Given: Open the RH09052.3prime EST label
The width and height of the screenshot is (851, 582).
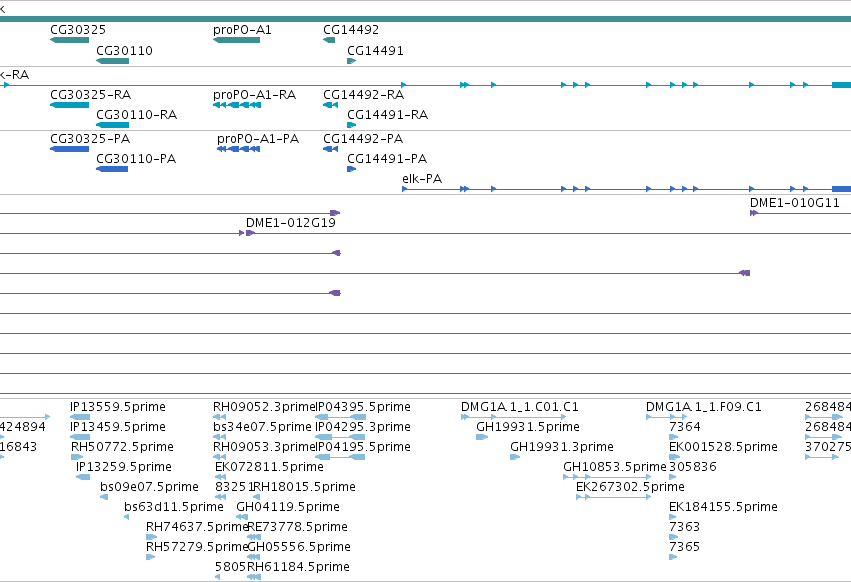Looking at the screenshot, I should pyautogui.click(x=265, y=407).
